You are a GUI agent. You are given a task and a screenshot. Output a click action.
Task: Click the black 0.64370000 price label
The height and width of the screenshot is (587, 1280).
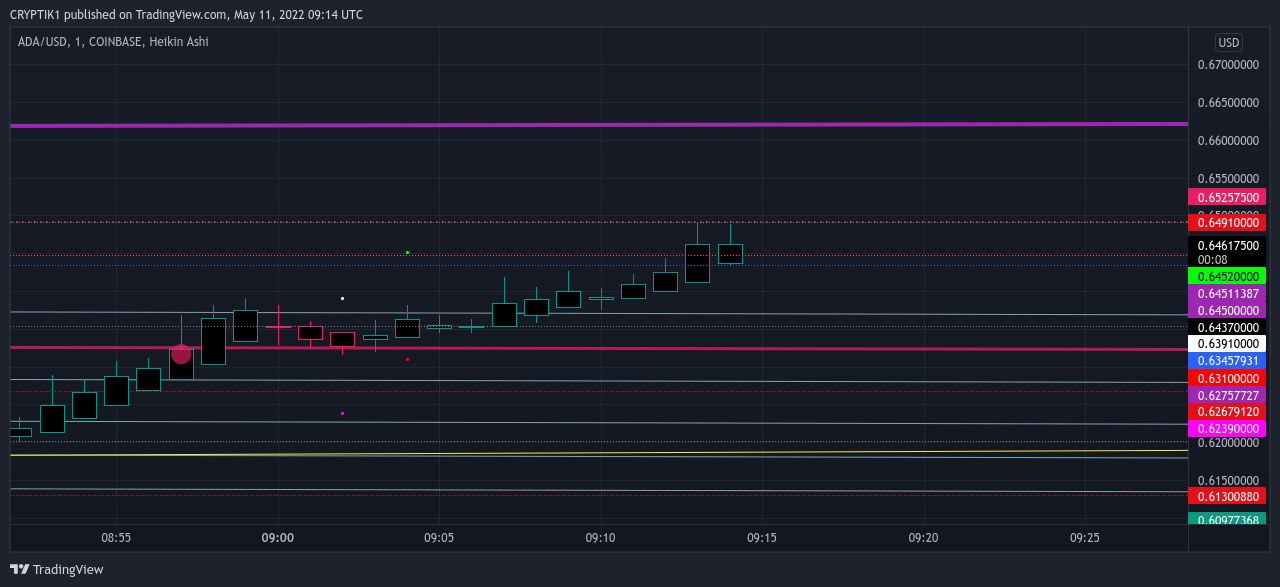pyautogui.click(x=1227, y=327)
